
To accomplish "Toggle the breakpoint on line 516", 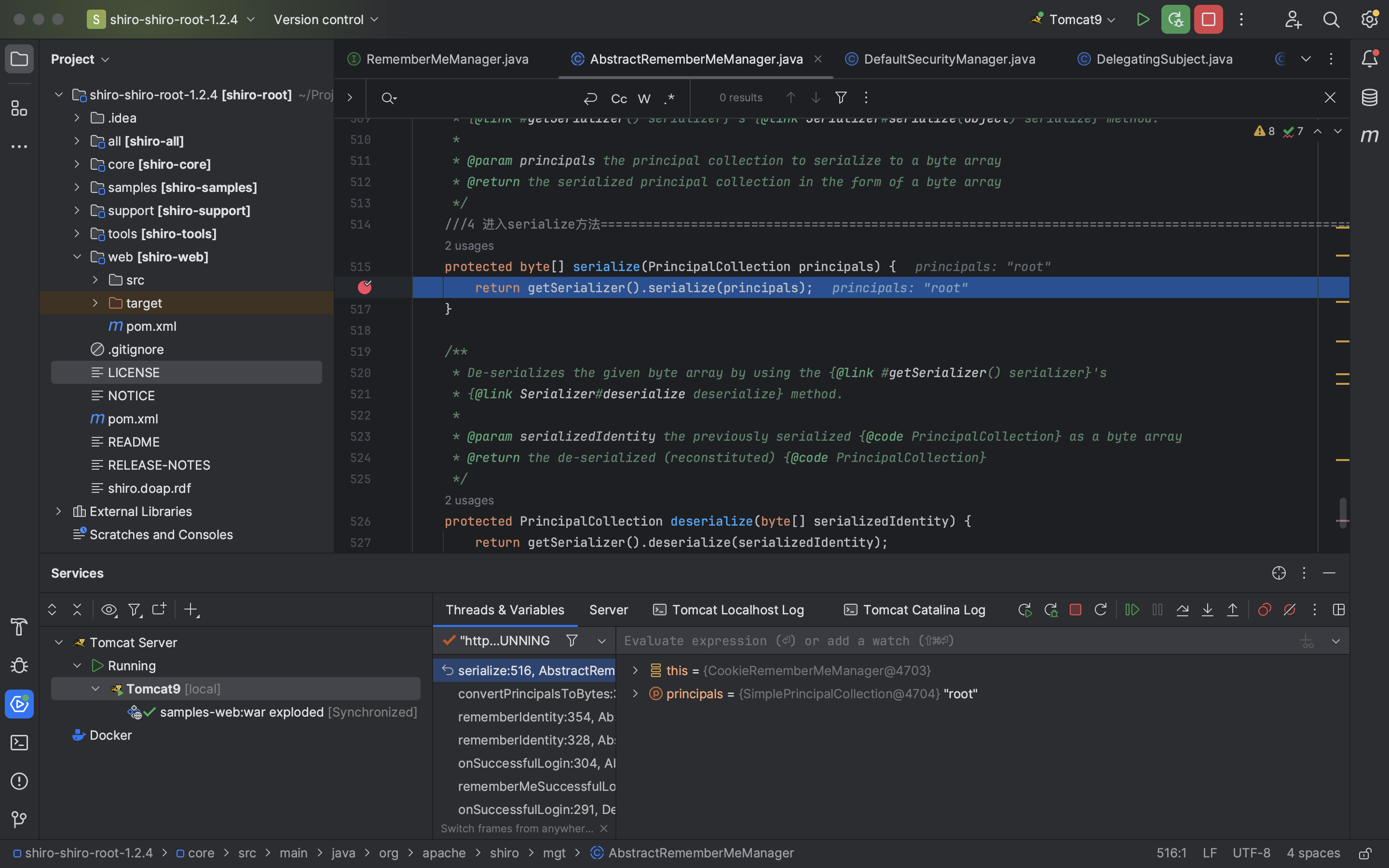I will tap(365, 287).
